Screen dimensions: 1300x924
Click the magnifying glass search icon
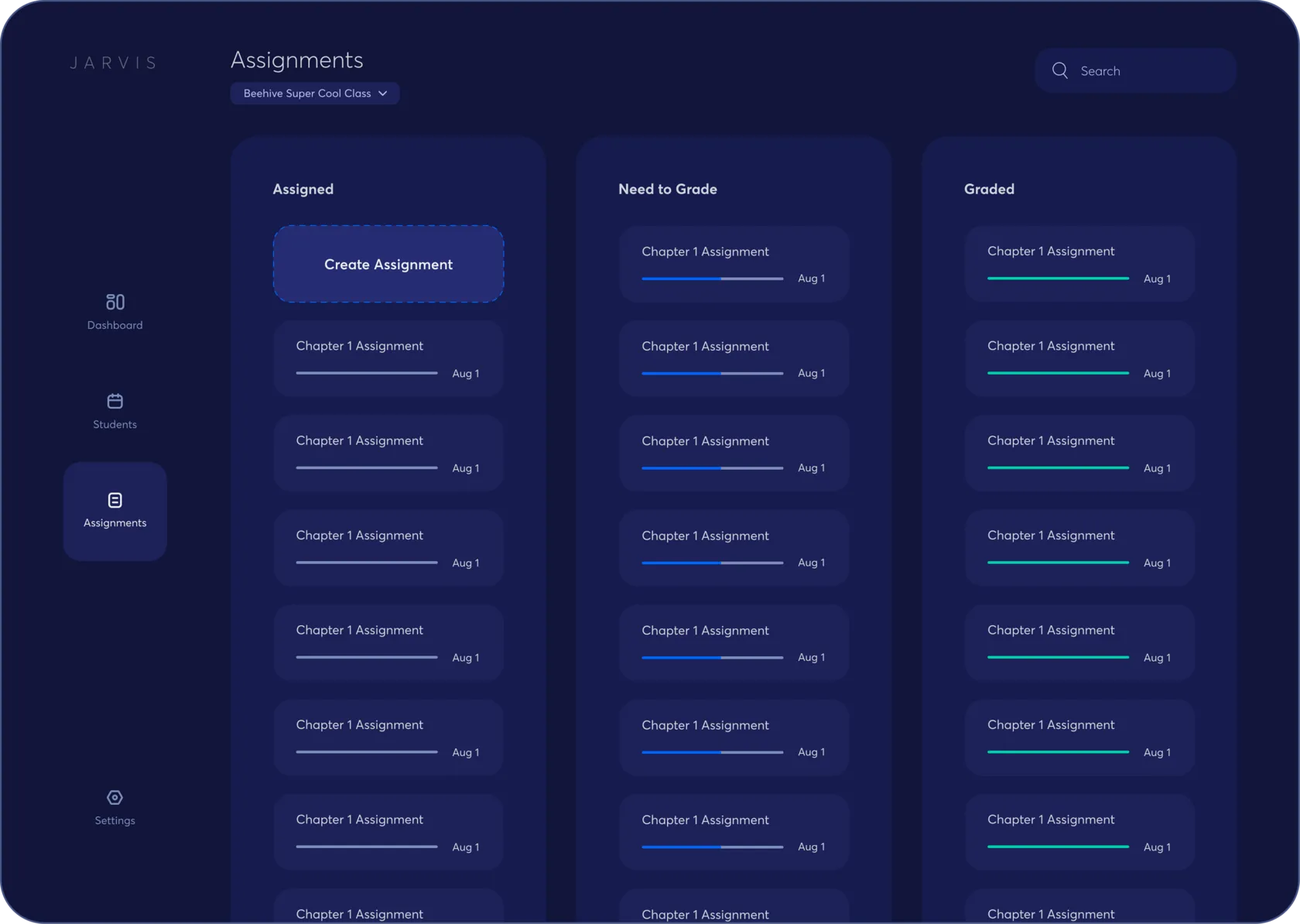pyautogui.click(x=1060, y=70)
